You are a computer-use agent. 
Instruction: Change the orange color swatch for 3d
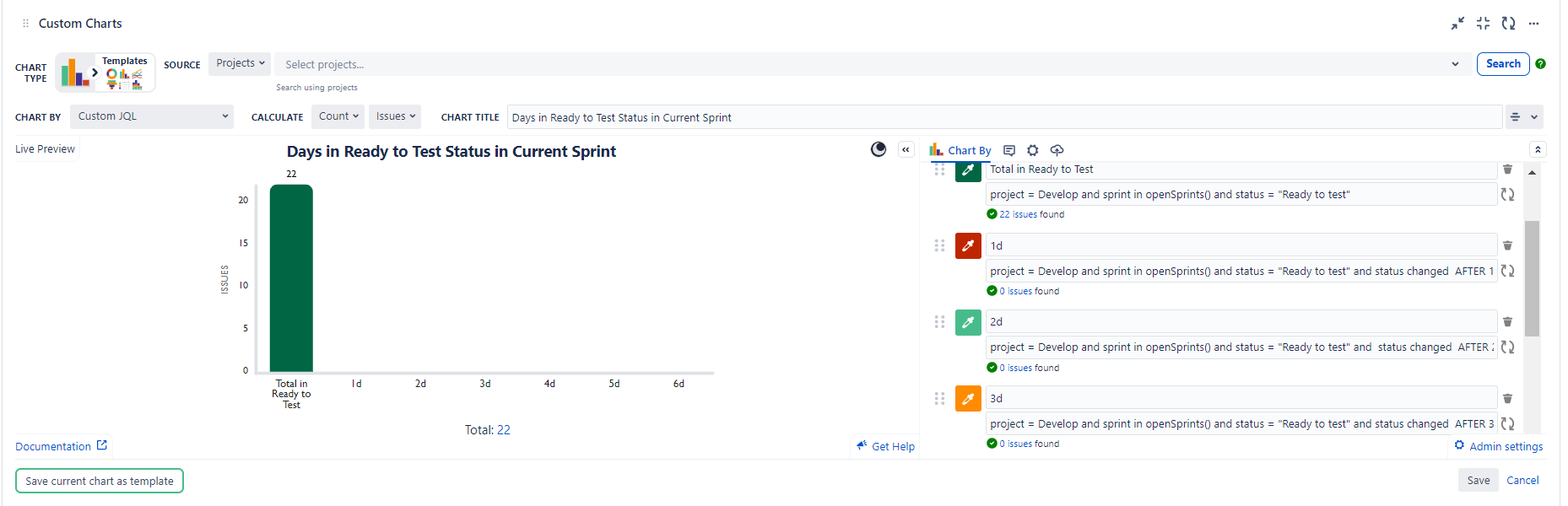click(968, 398)
